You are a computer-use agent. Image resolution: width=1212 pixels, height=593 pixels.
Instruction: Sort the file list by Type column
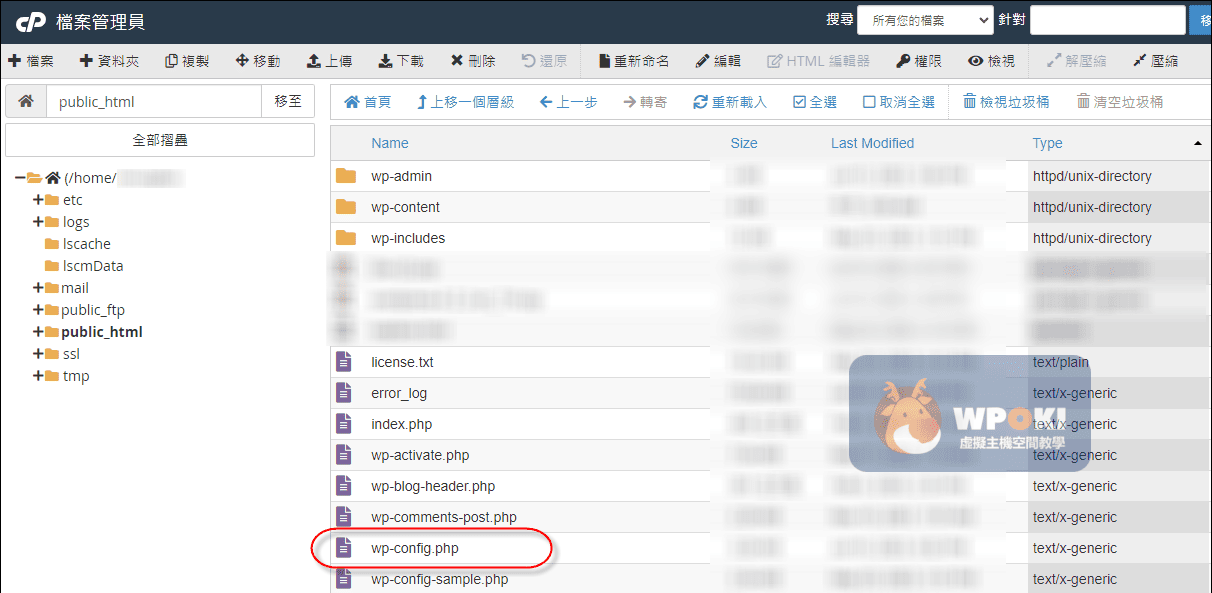(x=1047, y=143)
